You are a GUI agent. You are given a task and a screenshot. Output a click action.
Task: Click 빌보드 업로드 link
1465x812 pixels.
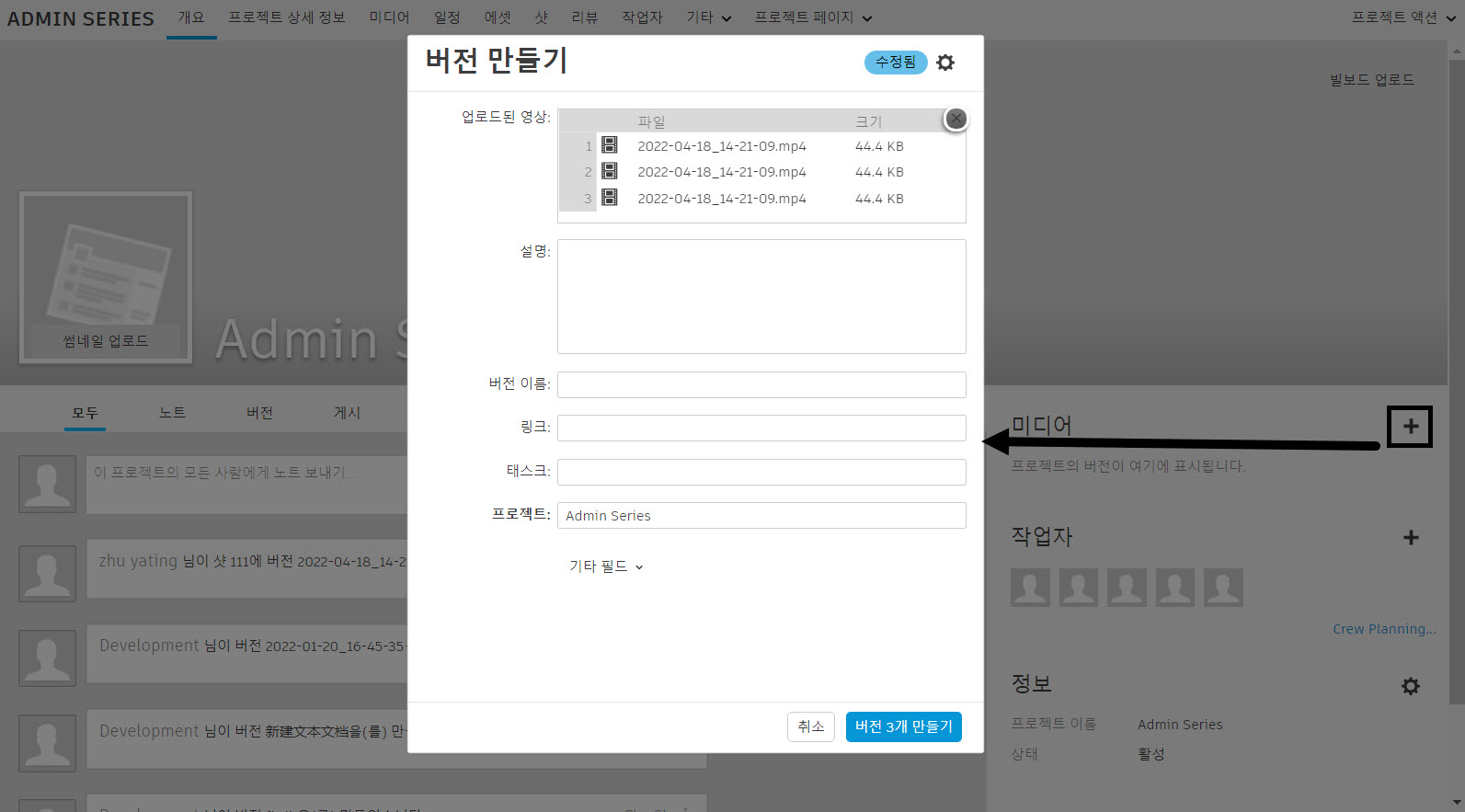click(x=1372, y=80)
